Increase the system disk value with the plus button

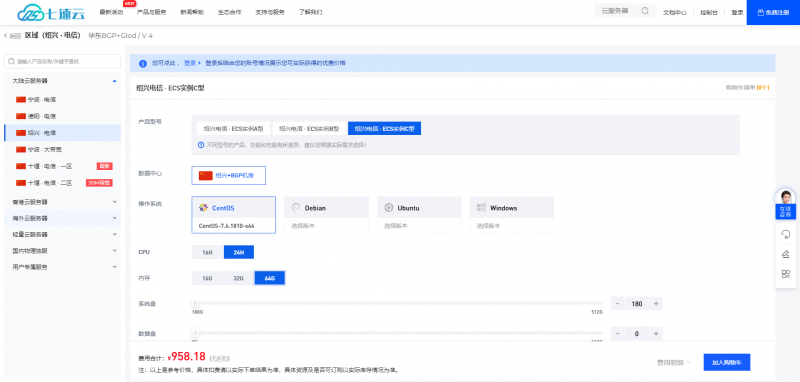coord(656,303)
